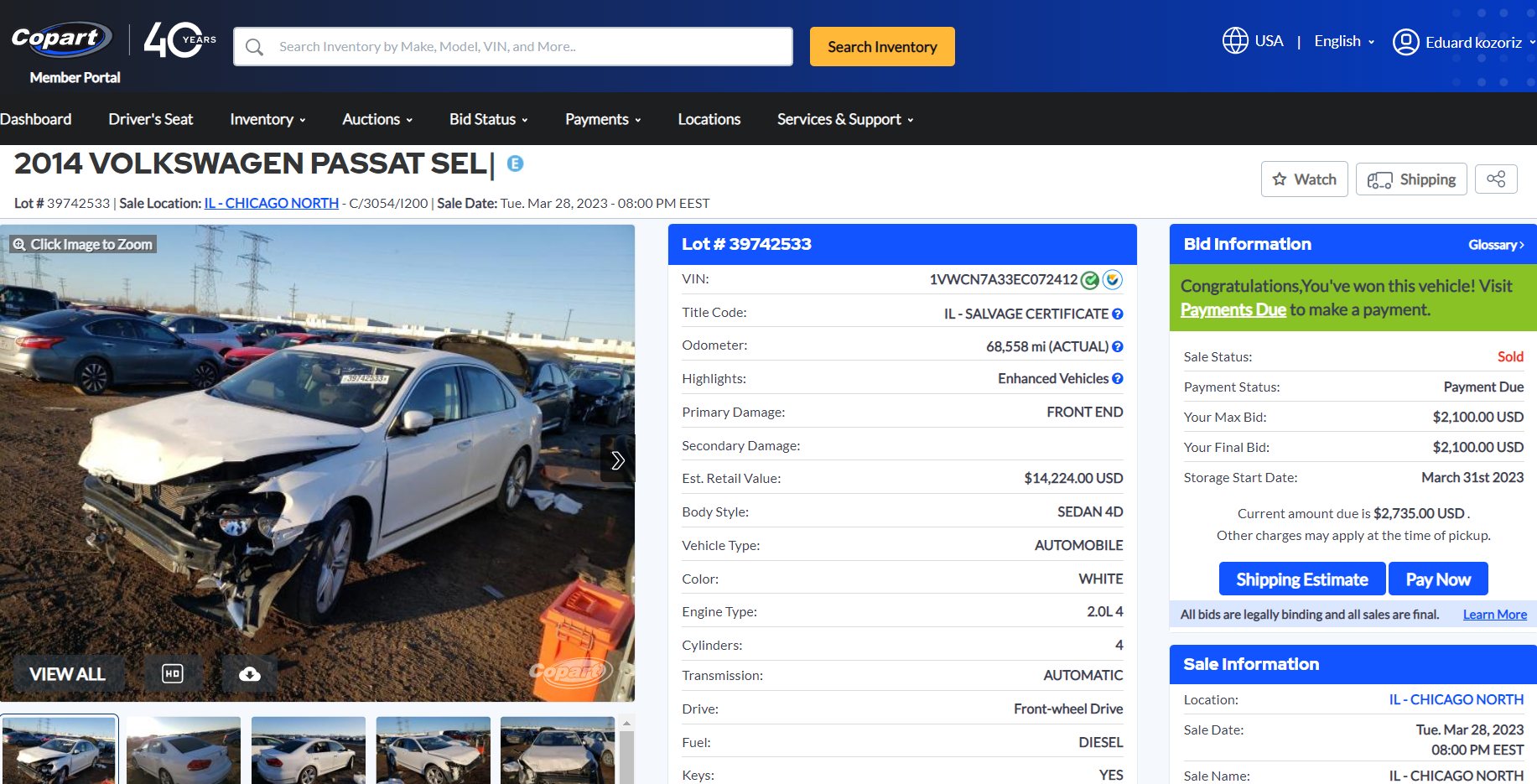Click the 68,558 mi (ACTUAL) text
The height and width of the screenshot is (784, 1537).
pyautogui.click(x=1047, y=346)
